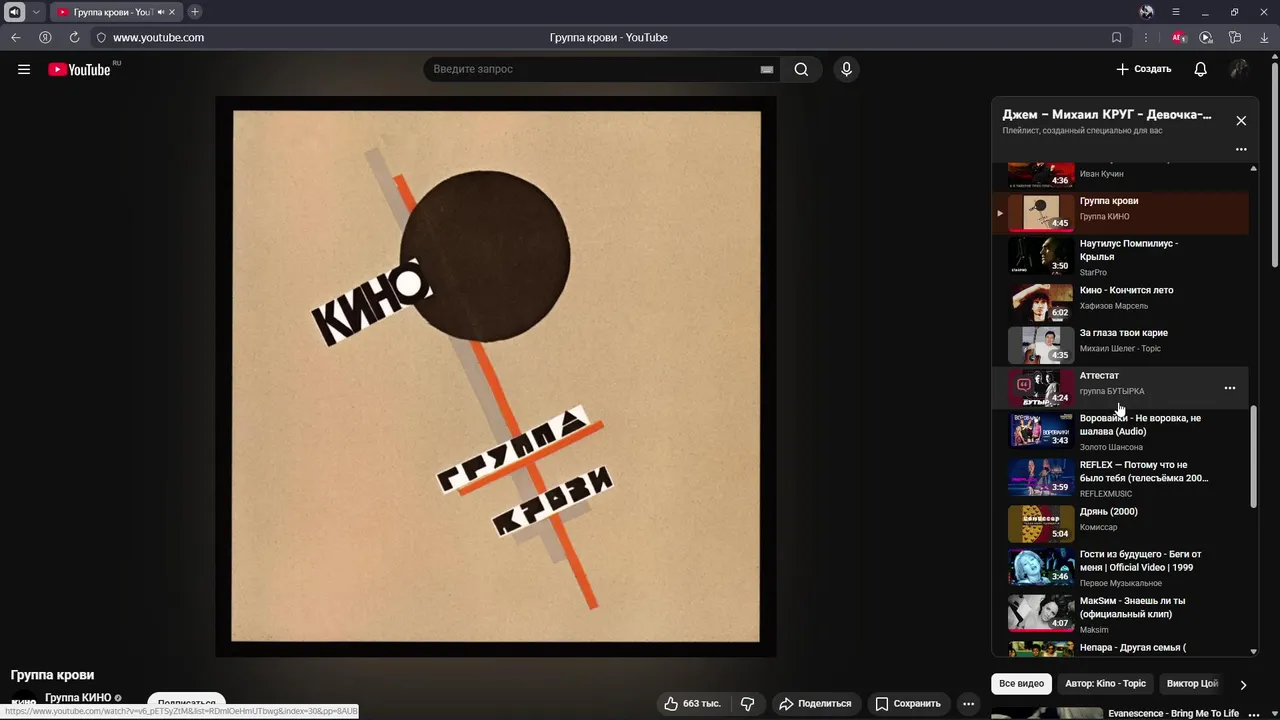Viewport: 1280px width, 720px height.
Task: Open browser downloads
Action: click(x=1264, y=37)
